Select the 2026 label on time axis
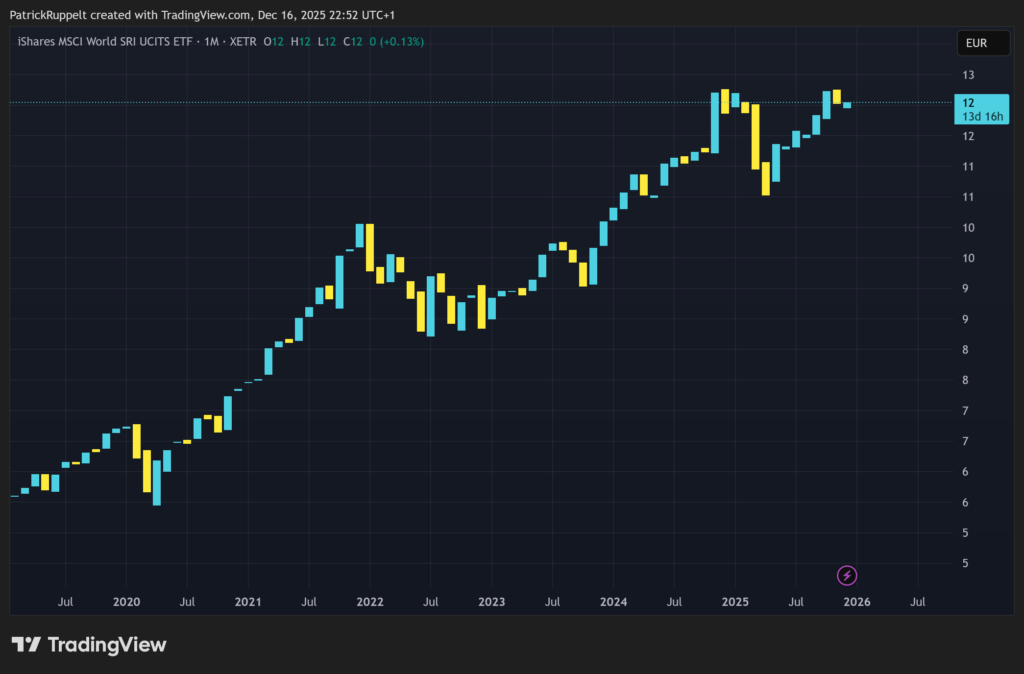 coord(856,602)
